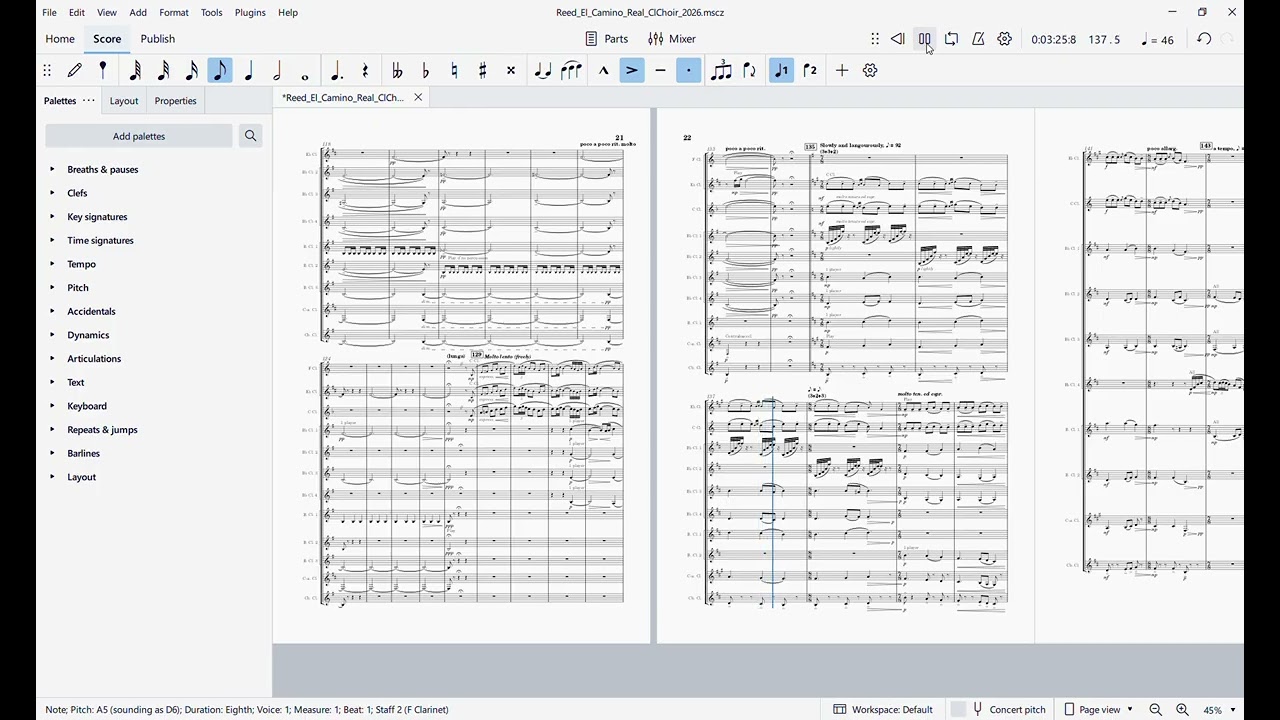The image size is (1280, 720).
Task: Enable Concert pitch
Action: coord(998,709)
